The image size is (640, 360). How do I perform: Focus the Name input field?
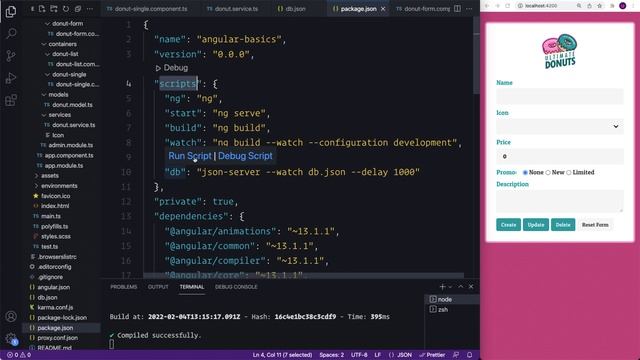[x=560, y=96]
